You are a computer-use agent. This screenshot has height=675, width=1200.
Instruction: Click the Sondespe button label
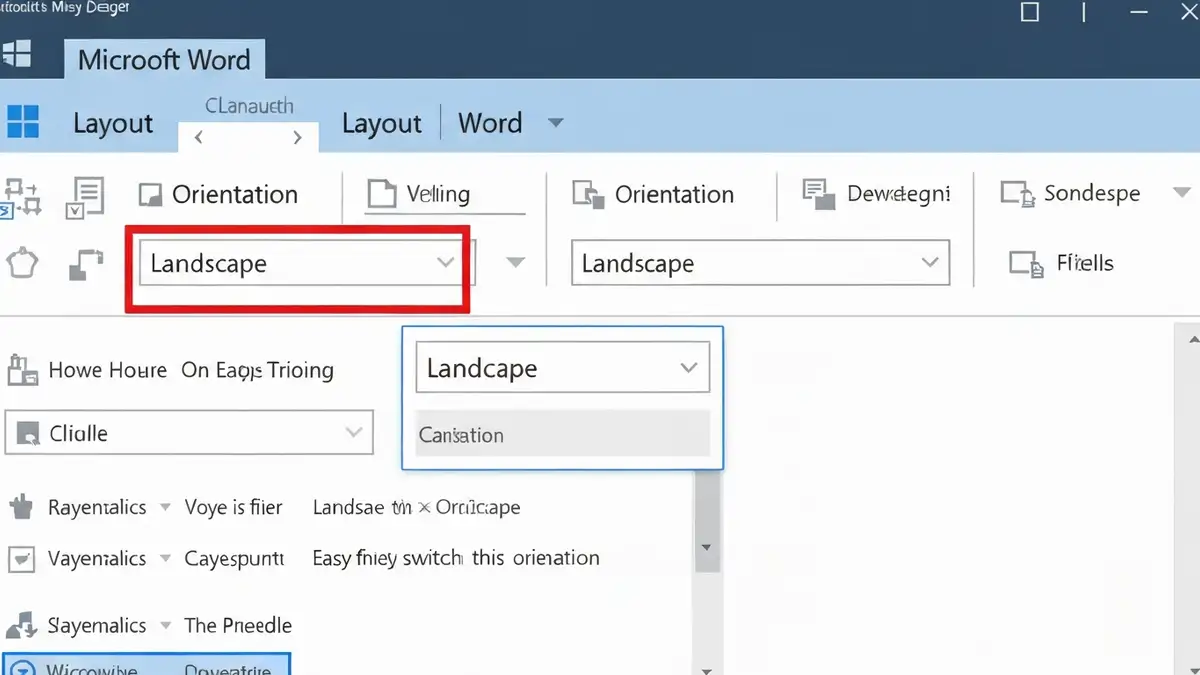(1092, 193)
